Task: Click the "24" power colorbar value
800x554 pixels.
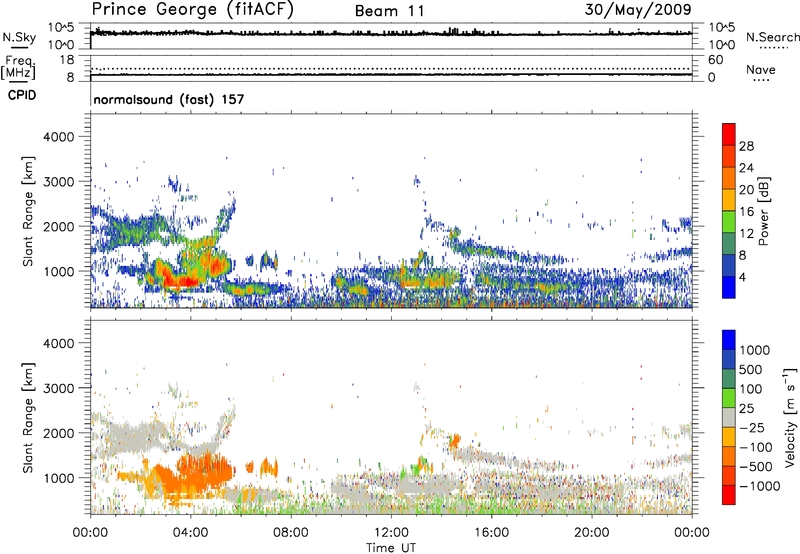Action: 746,168
